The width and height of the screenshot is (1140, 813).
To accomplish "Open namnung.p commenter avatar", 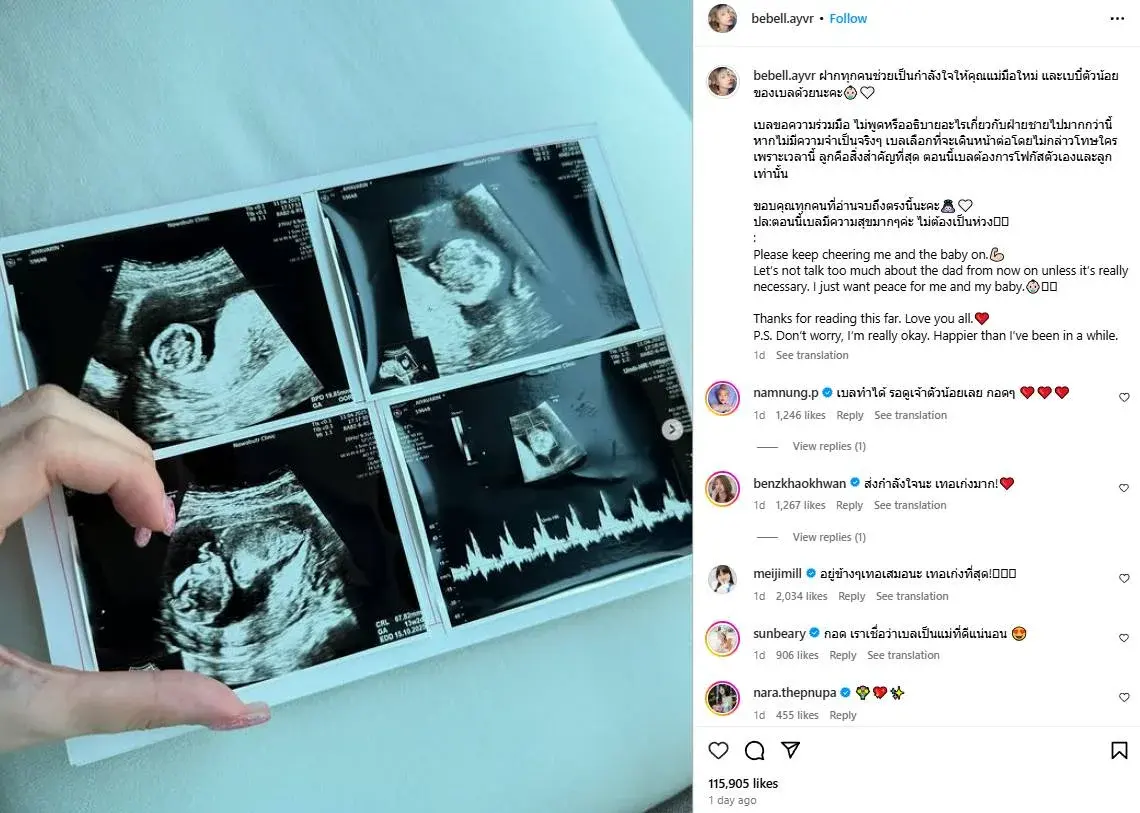I will click(723, 398).
